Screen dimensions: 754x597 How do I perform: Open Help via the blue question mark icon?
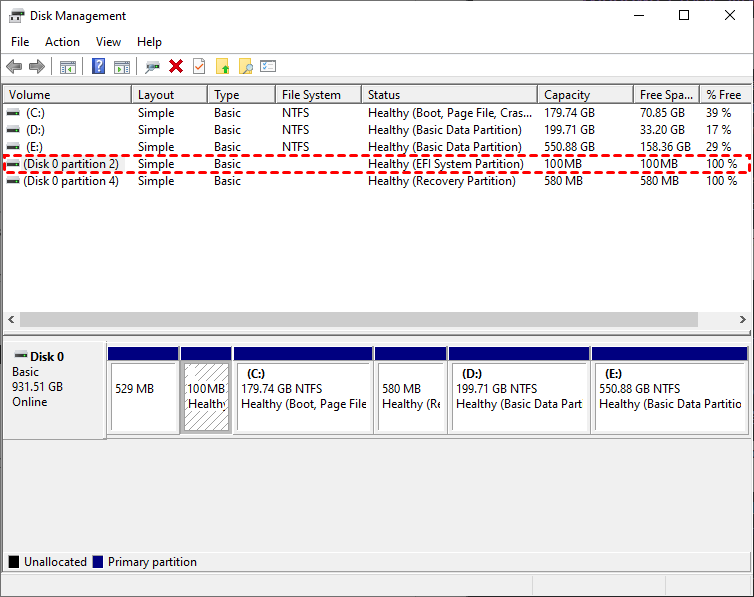99,66
